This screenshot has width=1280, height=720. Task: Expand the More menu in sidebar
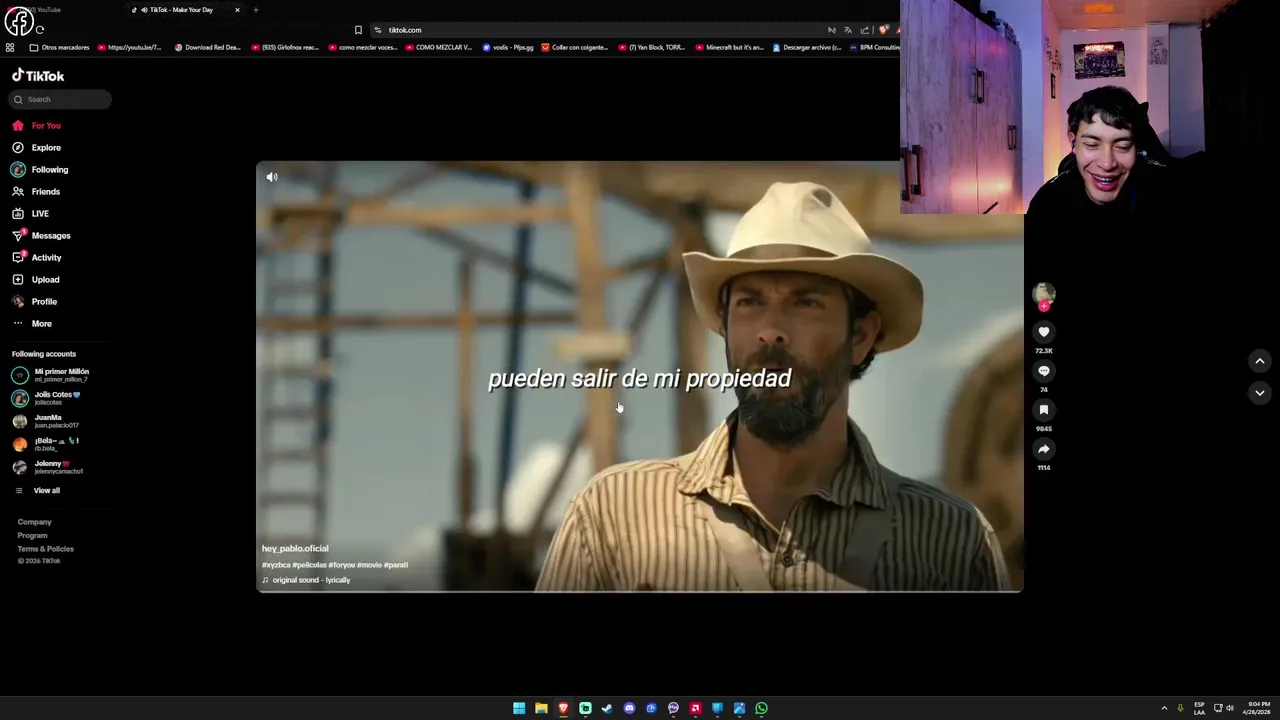[x=32, y=324]
